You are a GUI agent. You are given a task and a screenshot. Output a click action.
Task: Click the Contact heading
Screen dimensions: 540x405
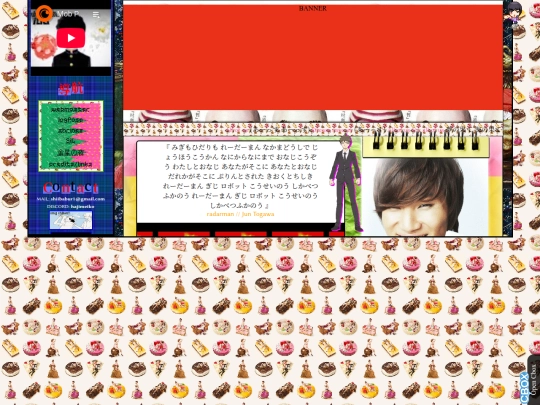coord(71,188)
